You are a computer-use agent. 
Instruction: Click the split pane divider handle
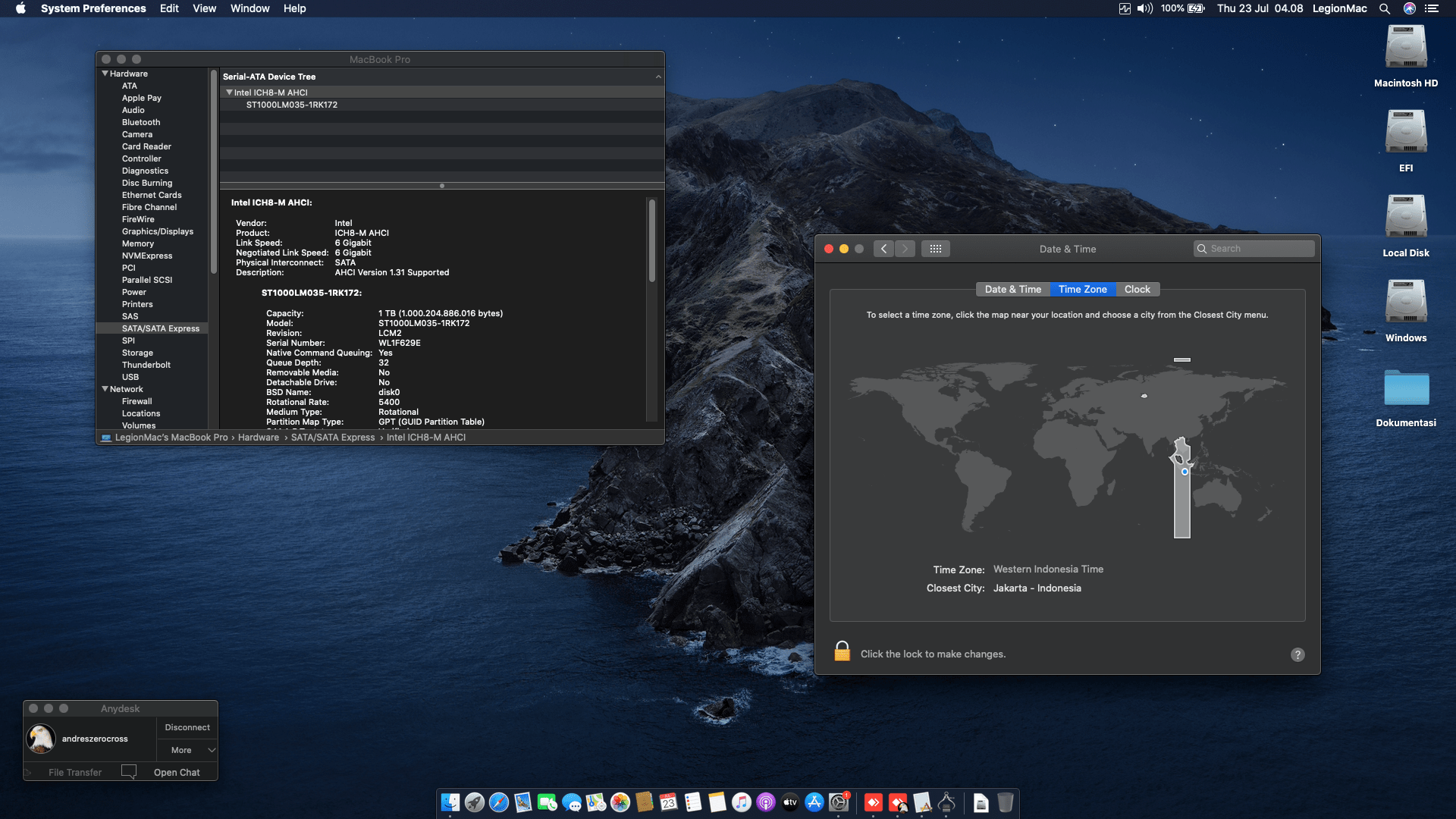click(442, 186)
